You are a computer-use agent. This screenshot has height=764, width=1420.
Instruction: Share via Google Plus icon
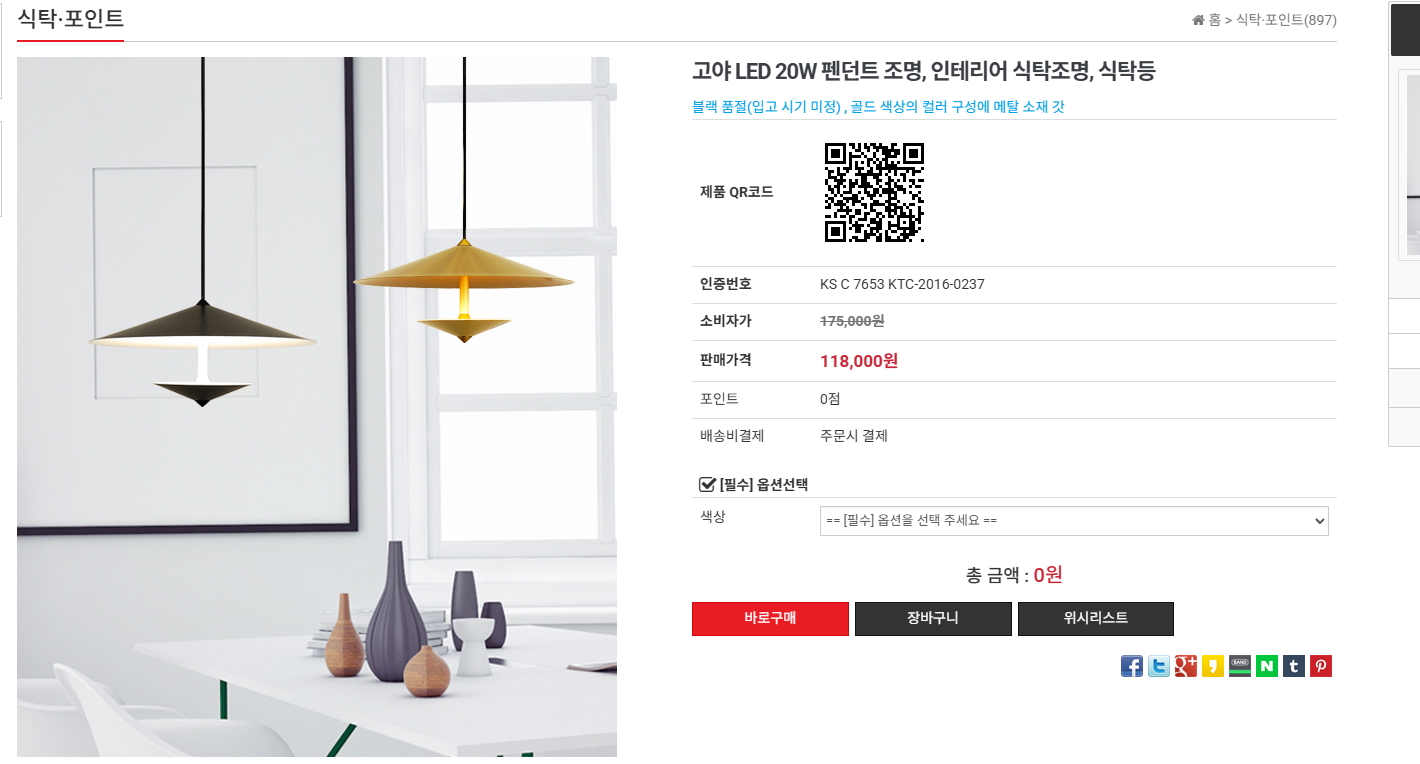(x=1186, y=666)
